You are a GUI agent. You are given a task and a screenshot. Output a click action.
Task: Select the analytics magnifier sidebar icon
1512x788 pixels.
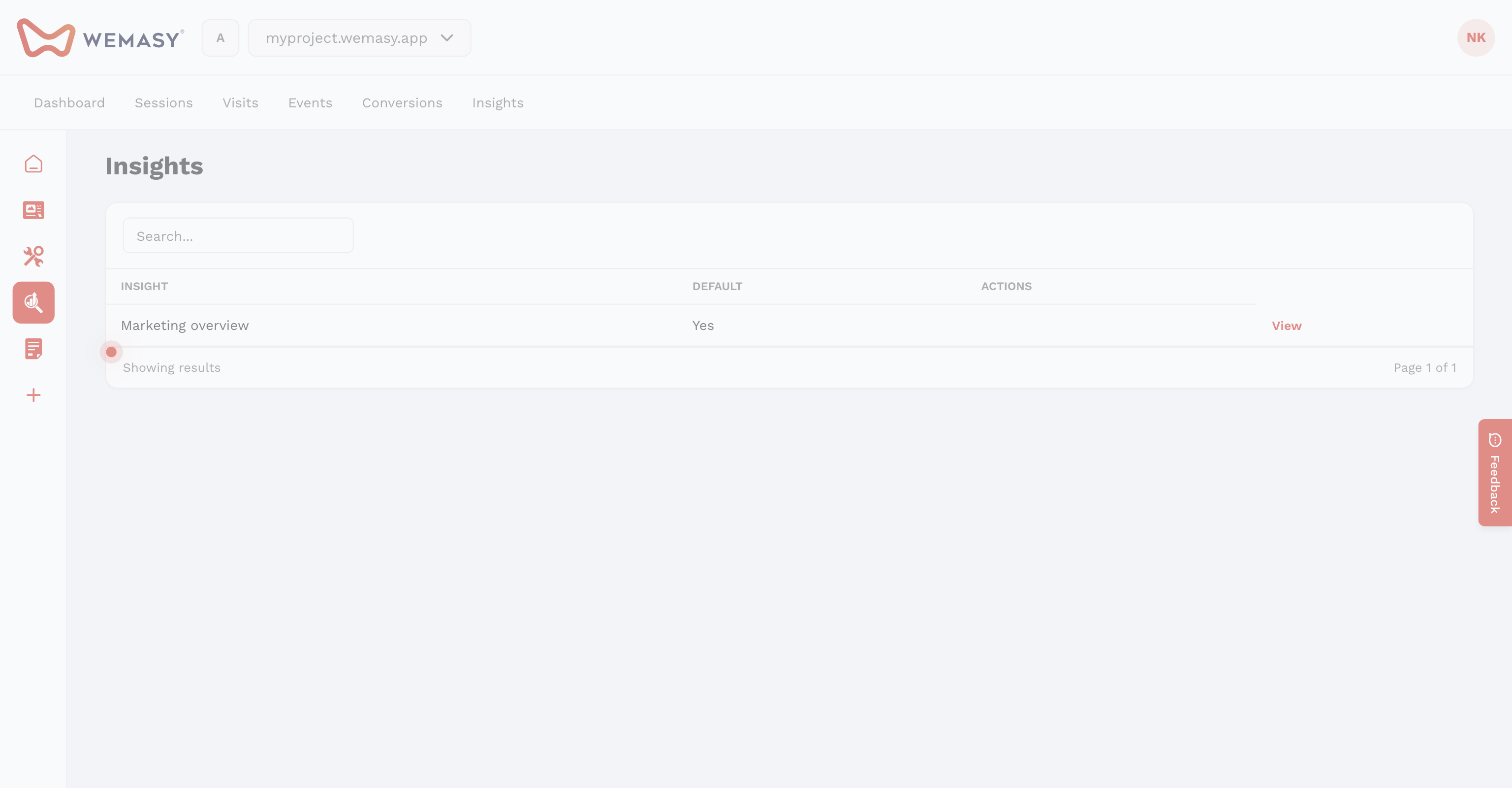point(33,302)
